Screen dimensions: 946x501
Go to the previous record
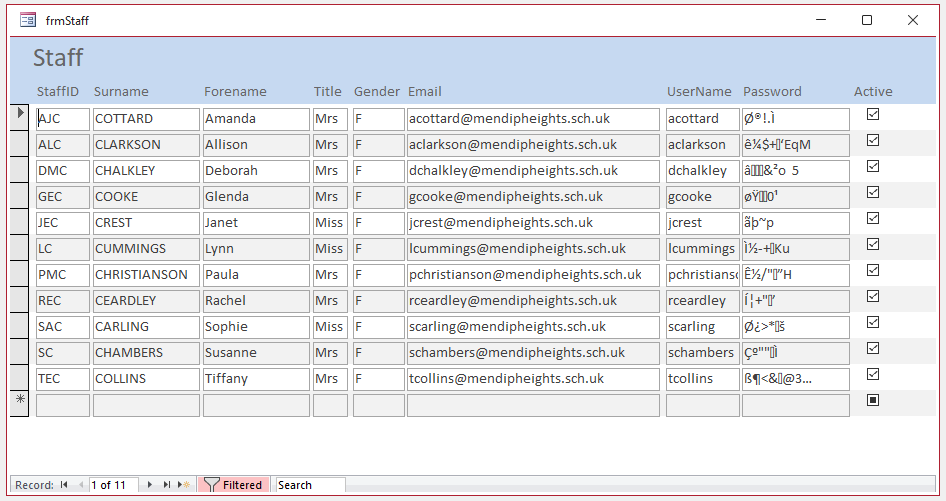pyautogui.click(x=81, y=485)
